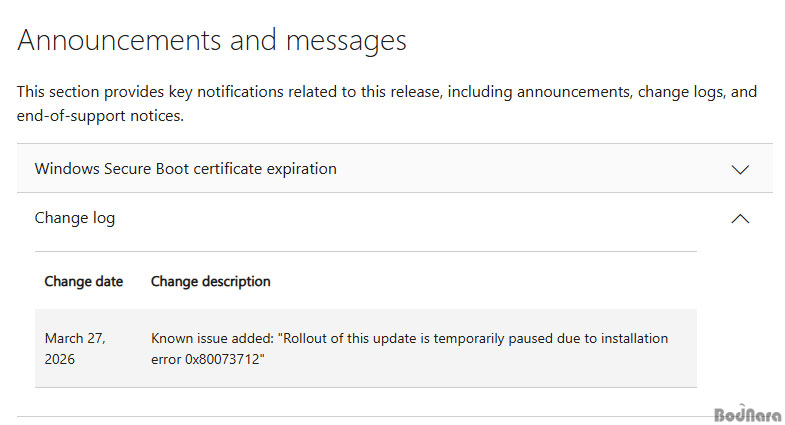
Task: Click the Change date column header
Action: 84,282
